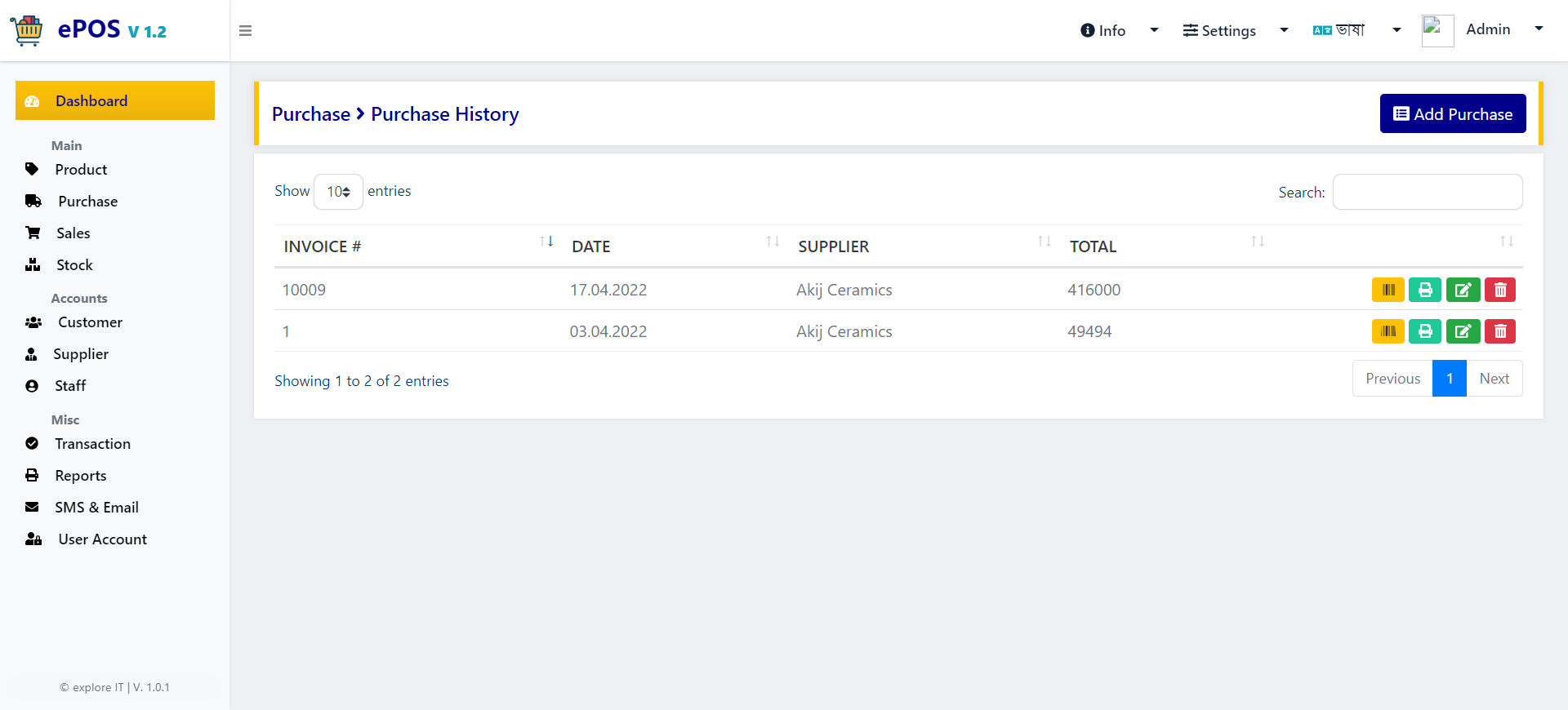Open the language dropdown
Screen dimensions: 1568x710
1357,31
